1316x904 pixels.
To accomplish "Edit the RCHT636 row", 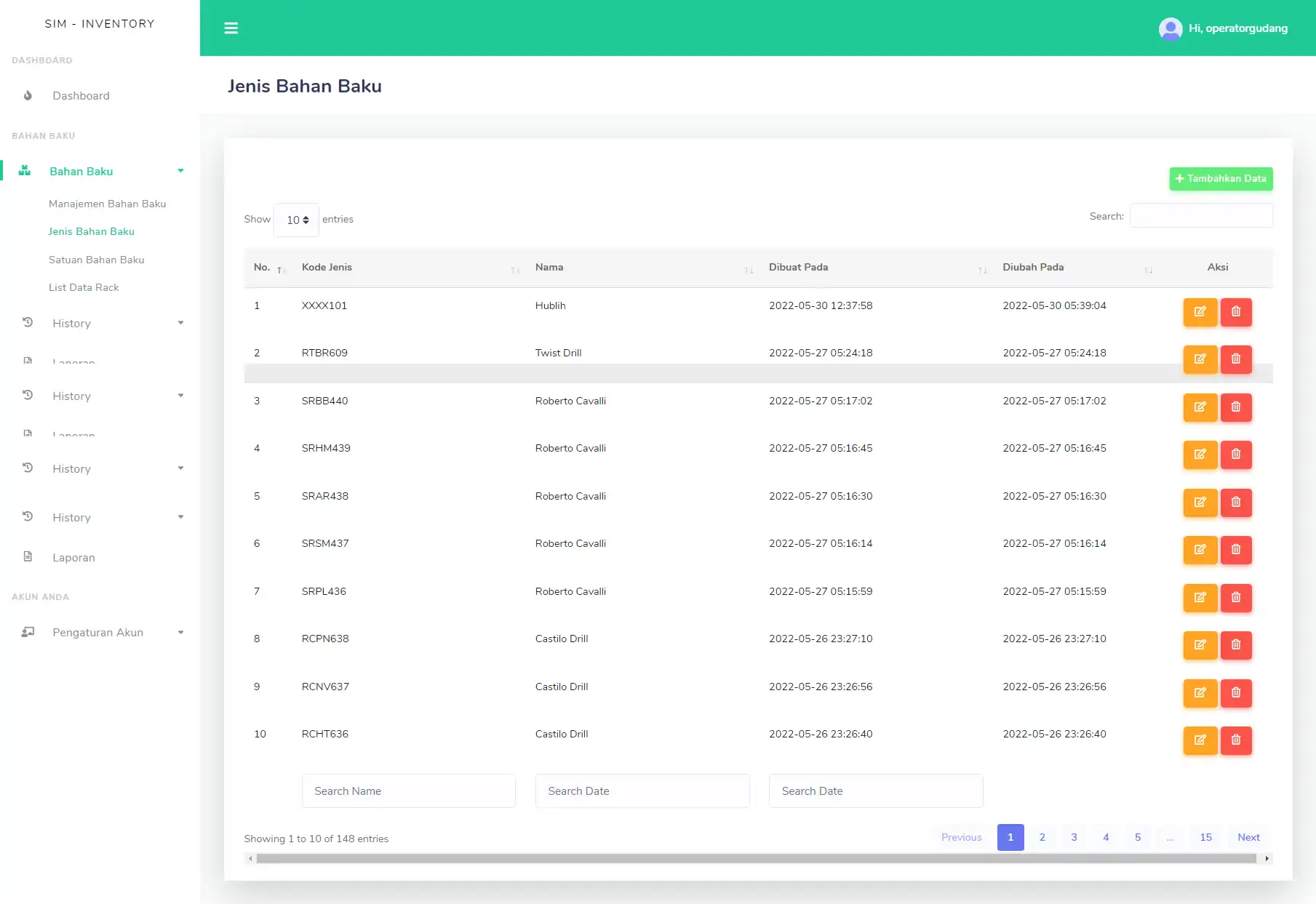I will point(1200,740).
